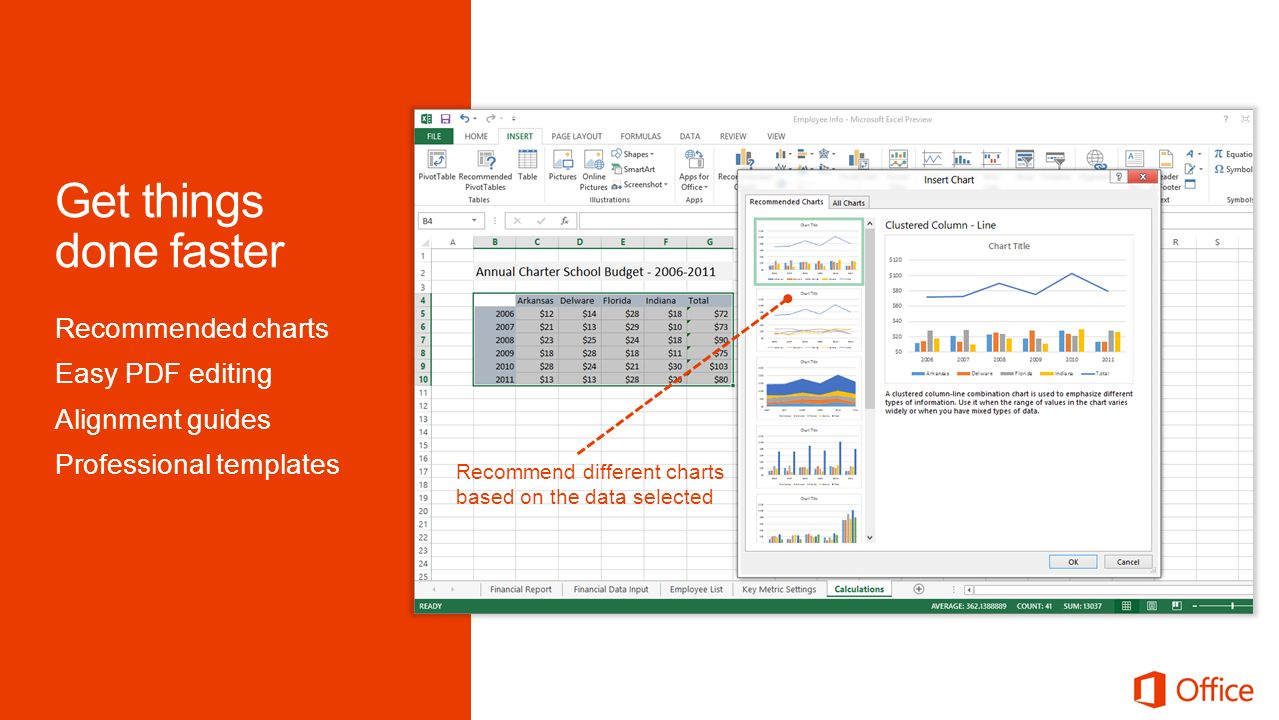Image resolution: width=1279 pixels, height=720 pixels.
Task: Click the Redo arrow
Action: point(490,118)
